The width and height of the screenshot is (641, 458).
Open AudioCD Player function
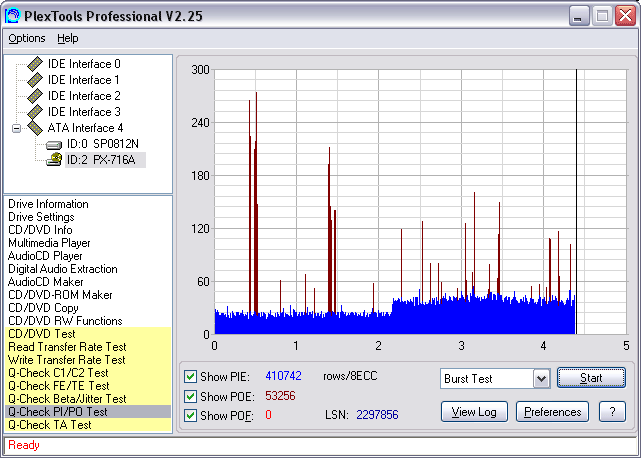[x=45, y=256]
